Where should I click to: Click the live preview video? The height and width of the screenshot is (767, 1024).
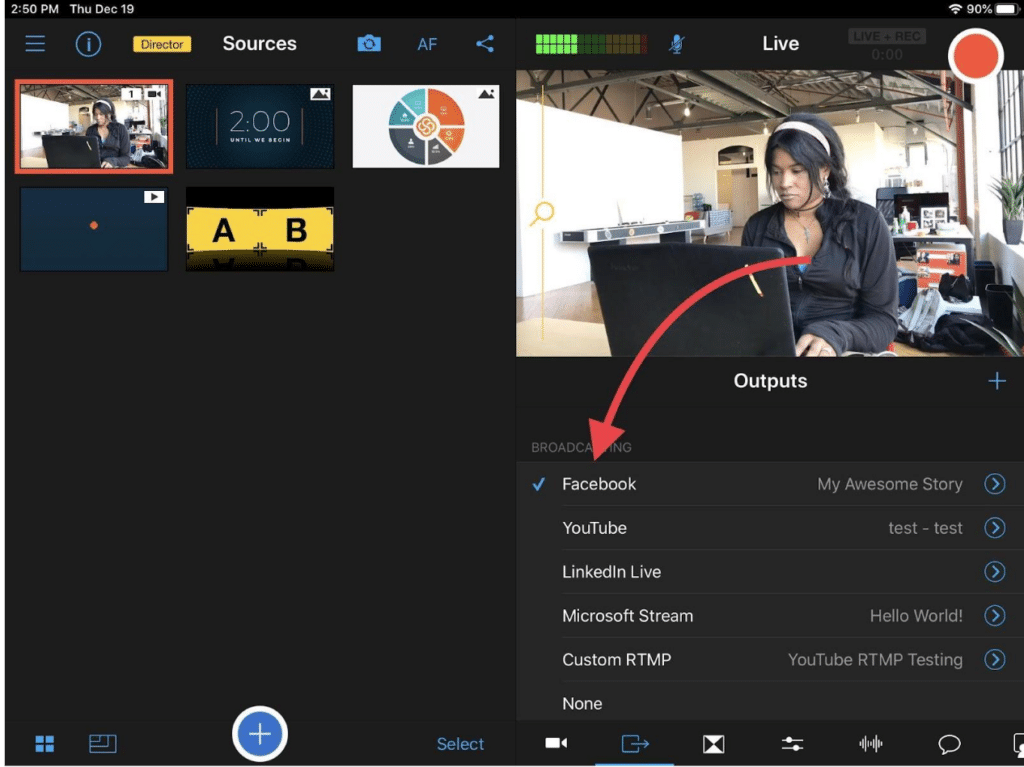click(770, 213)
